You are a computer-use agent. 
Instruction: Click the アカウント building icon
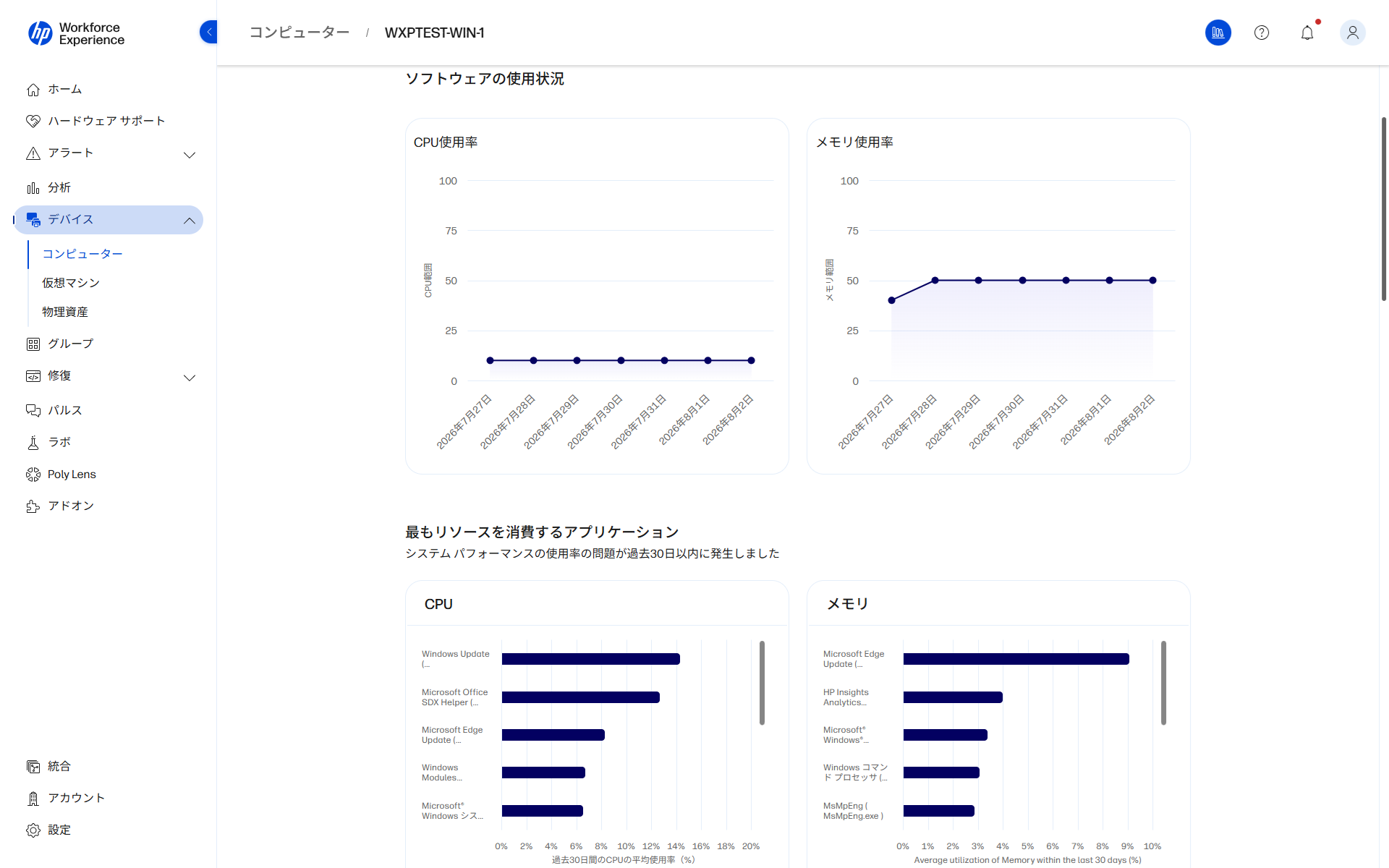coord(33,799)
